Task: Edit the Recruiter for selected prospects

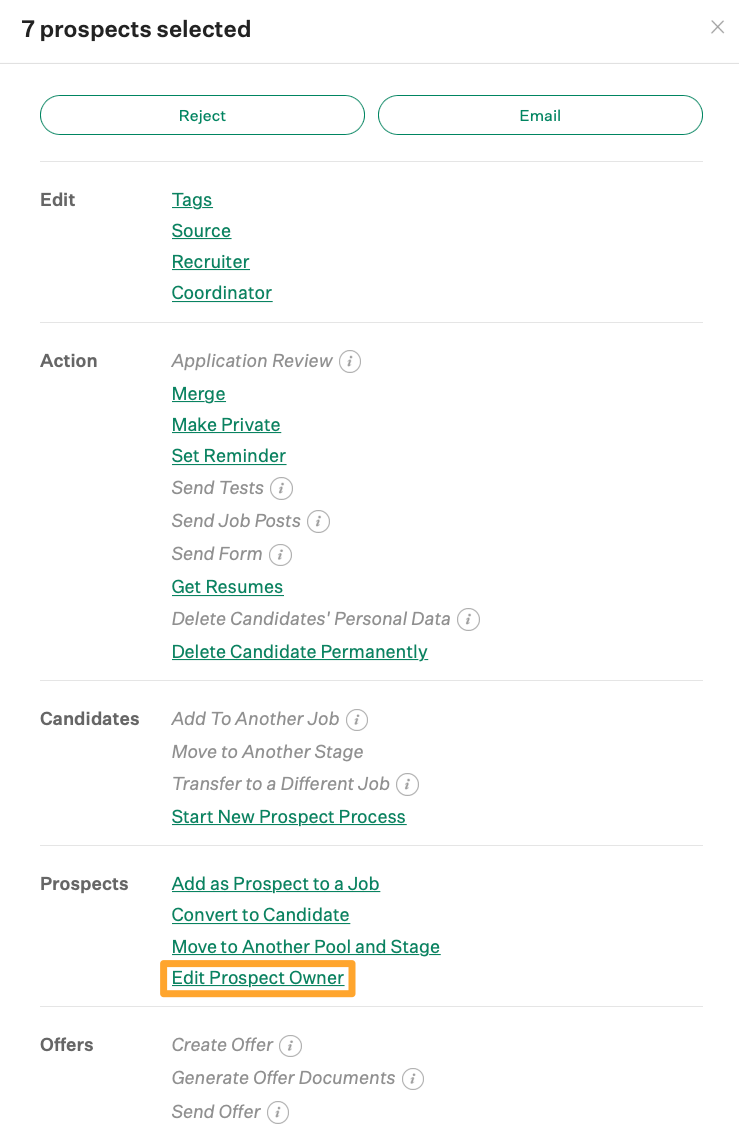Action: pyautogui.click(x=210, y=262)
